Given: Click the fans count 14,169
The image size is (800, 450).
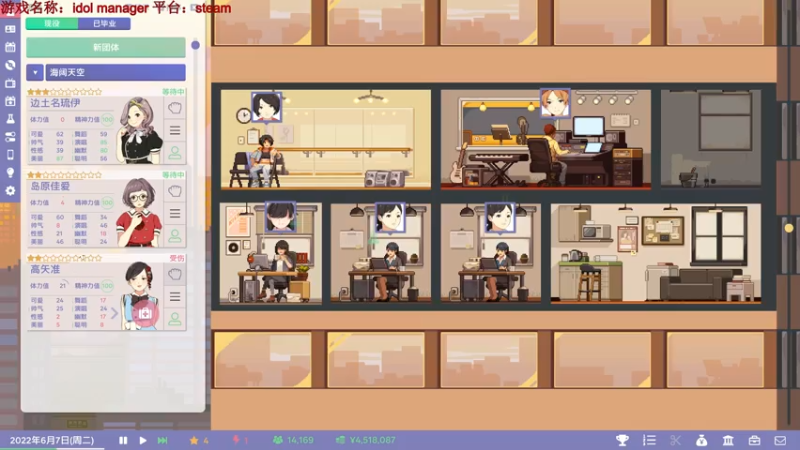Looking at the screenshot, I should click(294, 440).
